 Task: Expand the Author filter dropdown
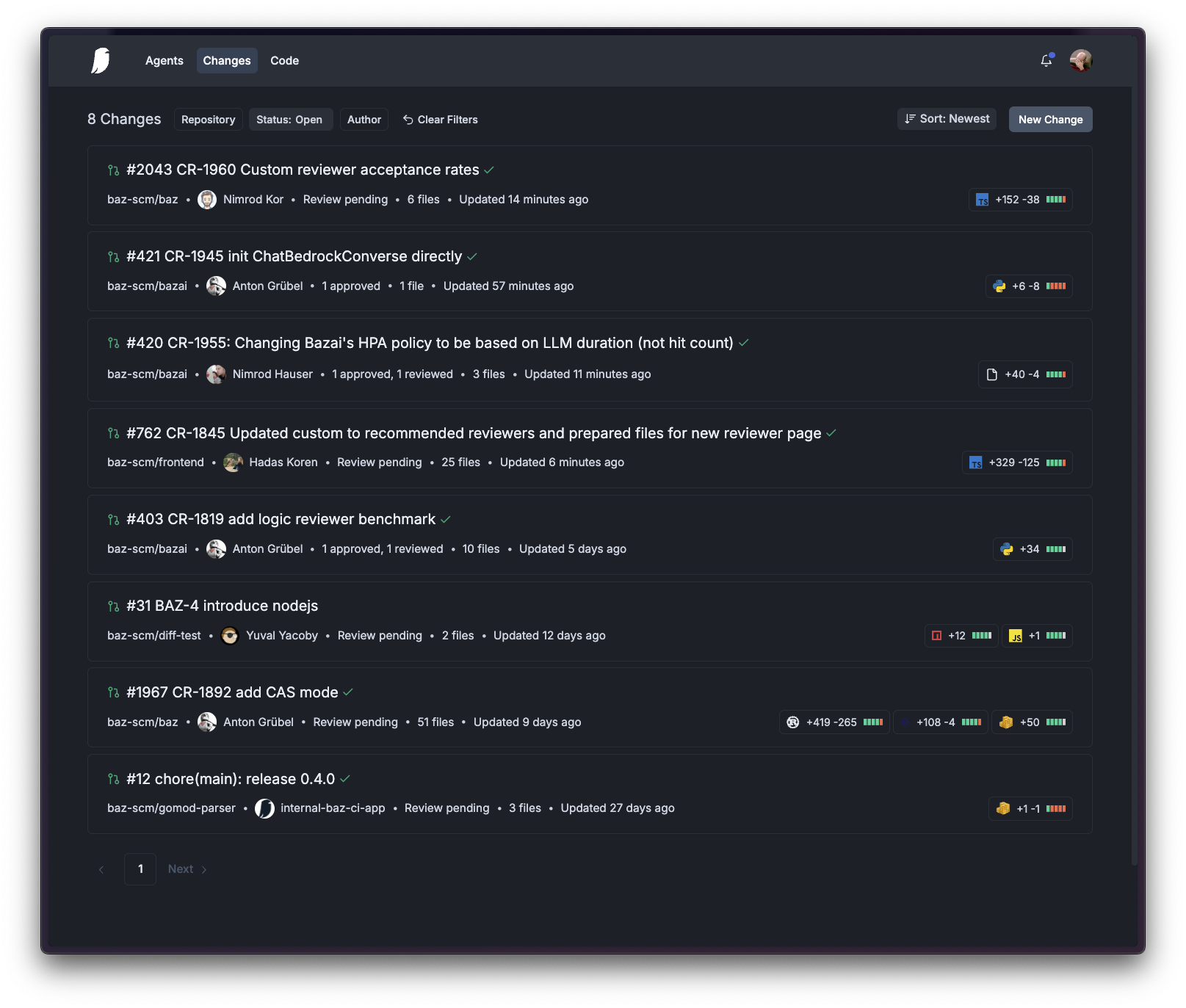click(x=364, y=120)
